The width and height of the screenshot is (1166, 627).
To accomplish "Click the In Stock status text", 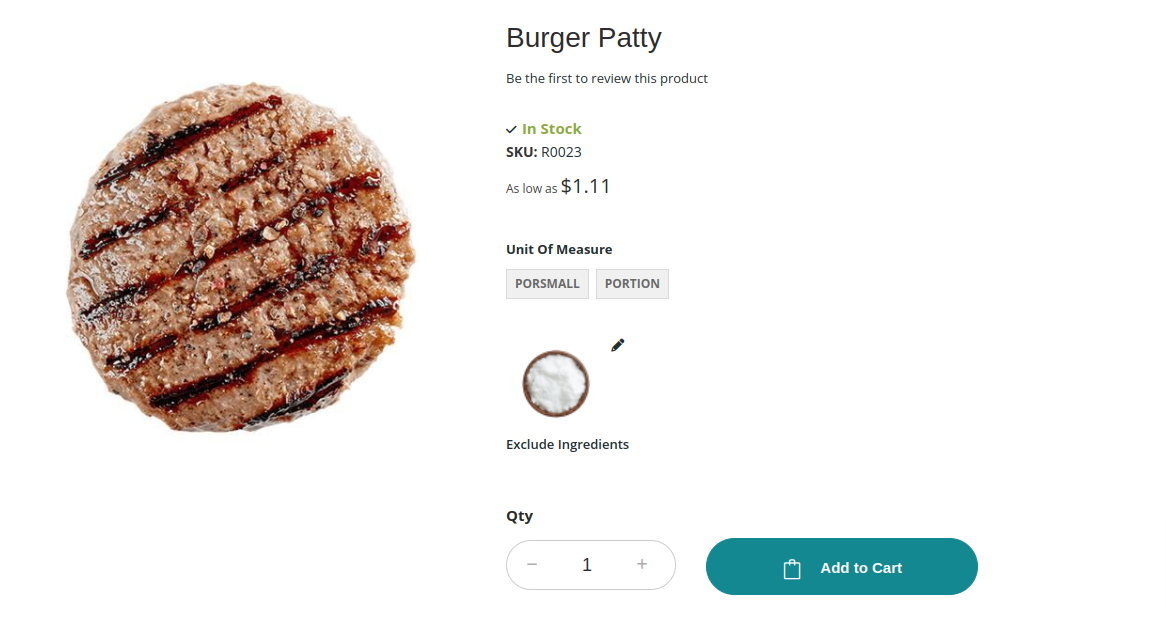I will 552,129.
